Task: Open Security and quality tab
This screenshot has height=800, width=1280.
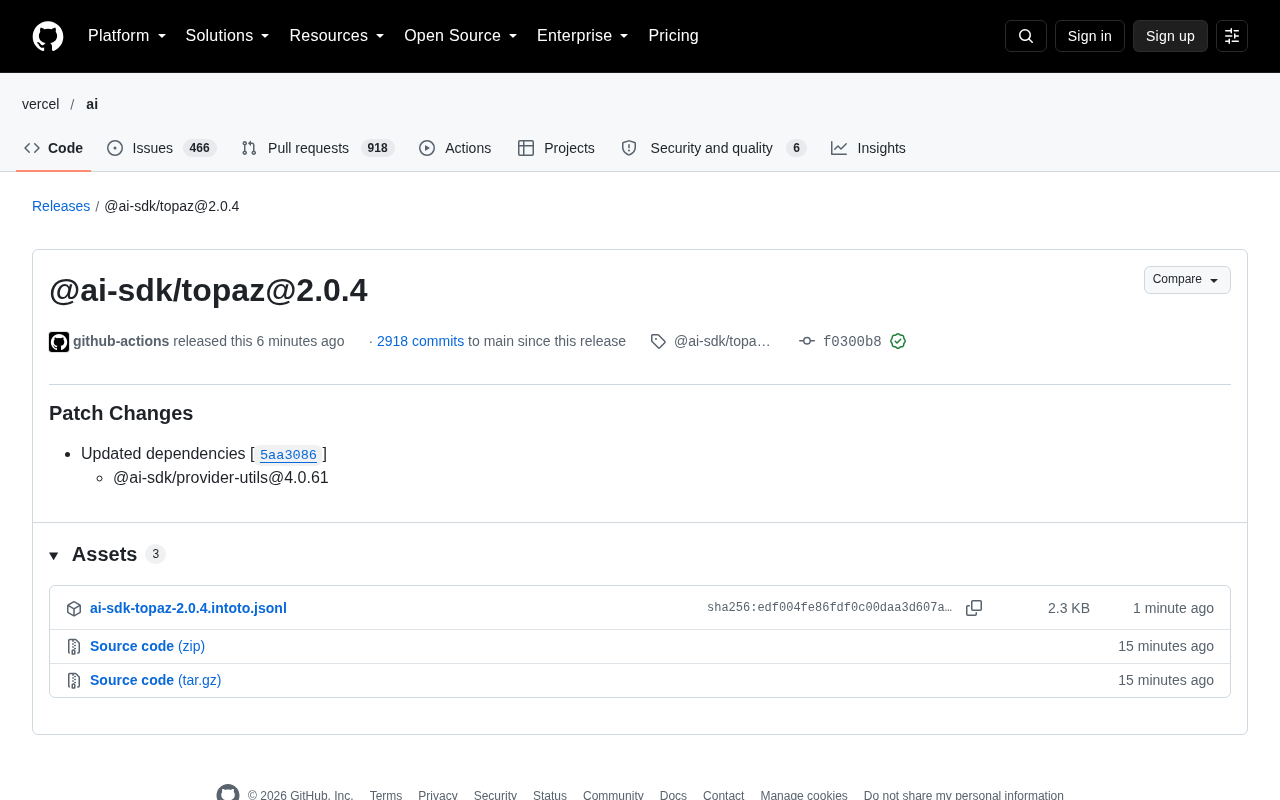Action: pyautogui.click(x=713, y=148)
